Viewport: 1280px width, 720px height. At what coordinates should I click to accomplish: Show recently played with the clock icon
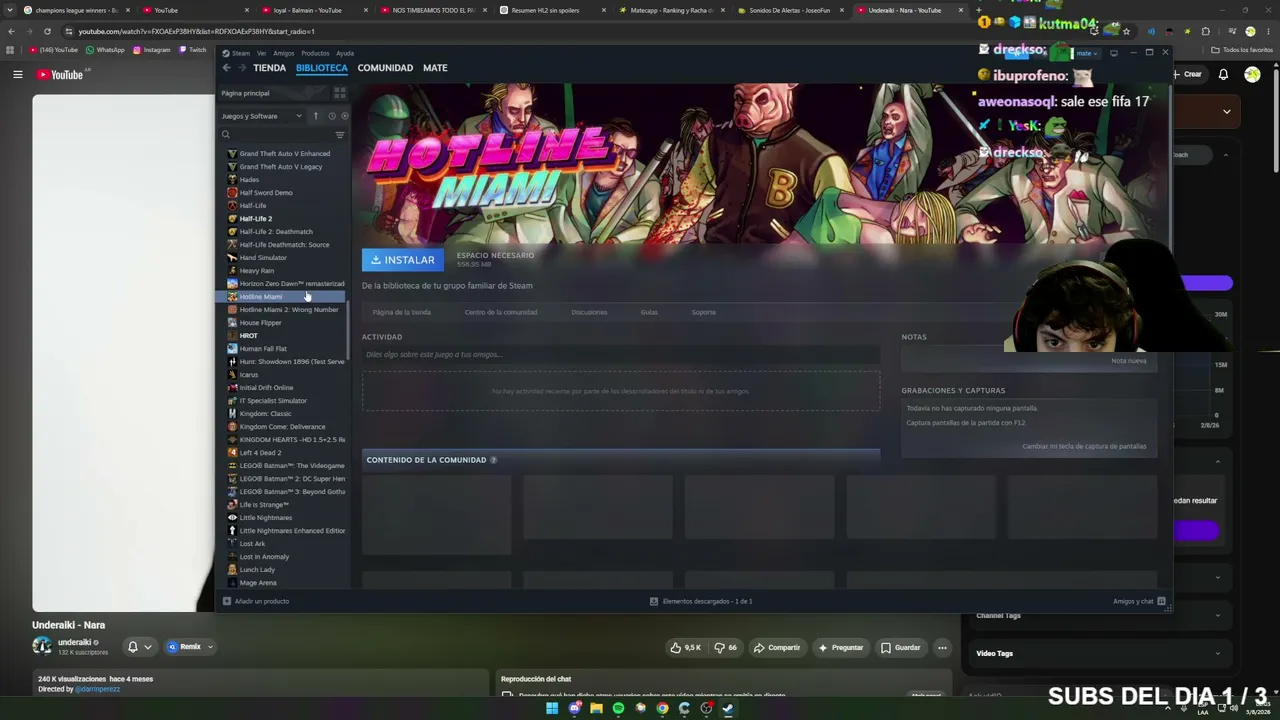(x=332, y=116)
